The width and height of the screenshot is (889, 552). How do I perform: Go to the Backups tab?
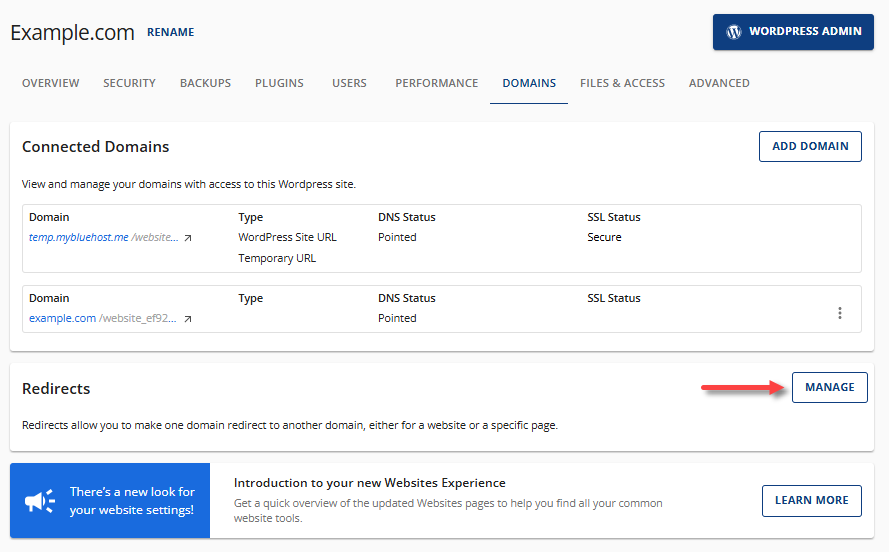coord(205,83)
